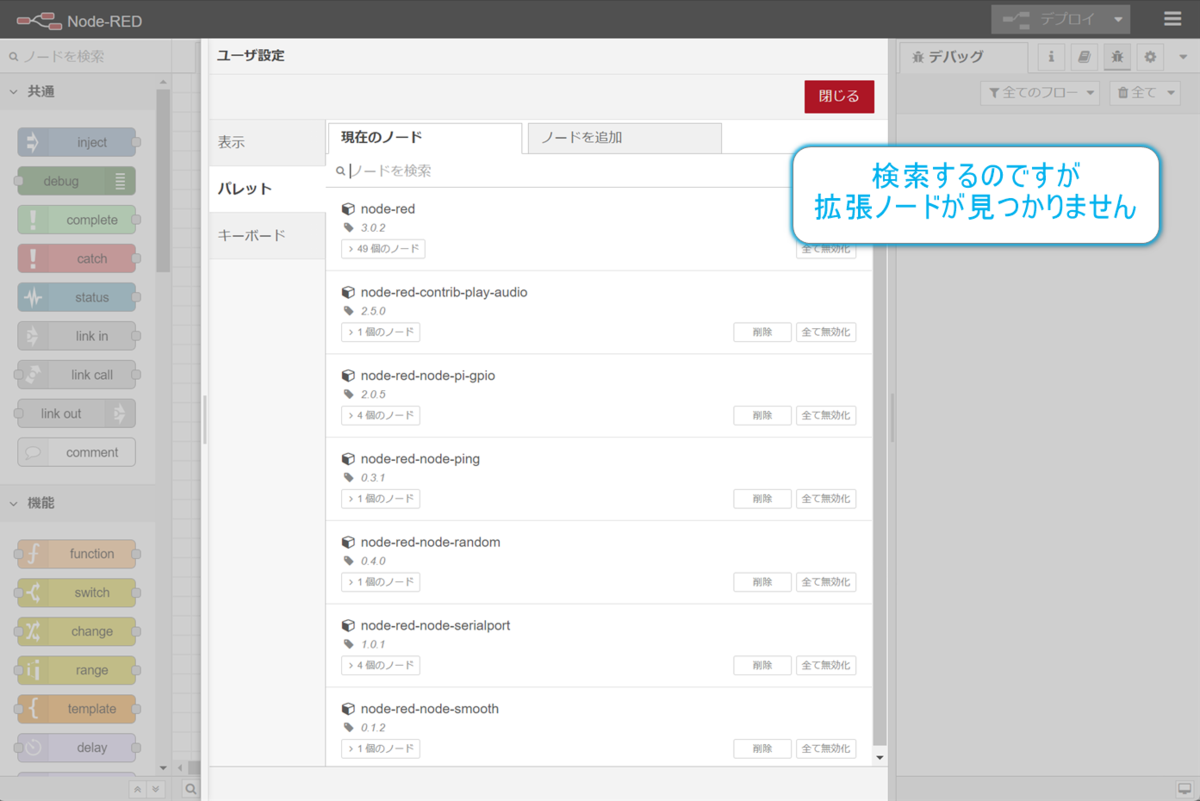
Task: Open the deploy dropdown arrow
Action: (1118, 19)
